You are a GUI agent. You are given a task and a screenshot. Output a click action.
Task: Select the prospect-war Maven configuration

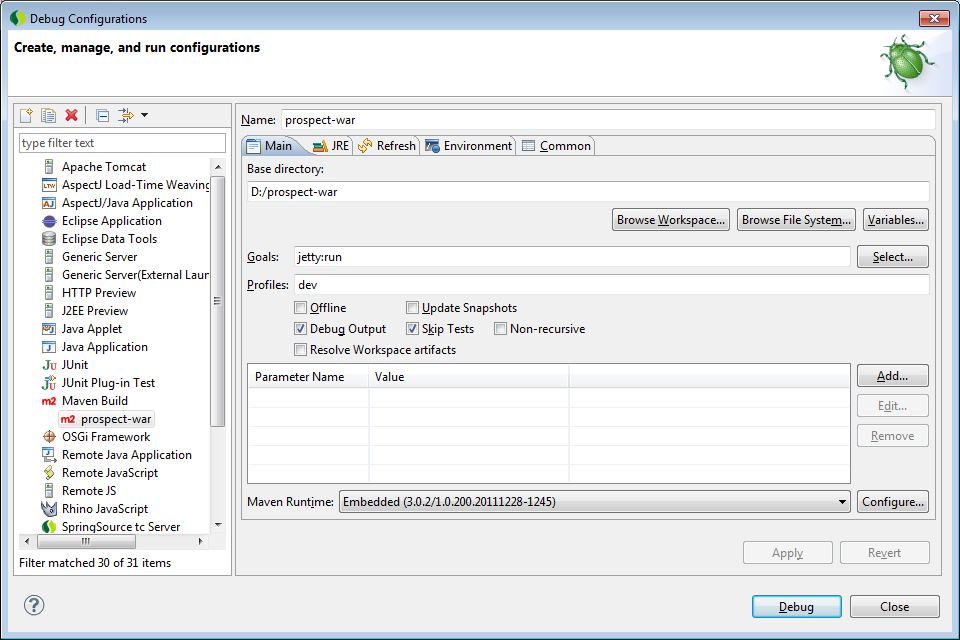107,419
